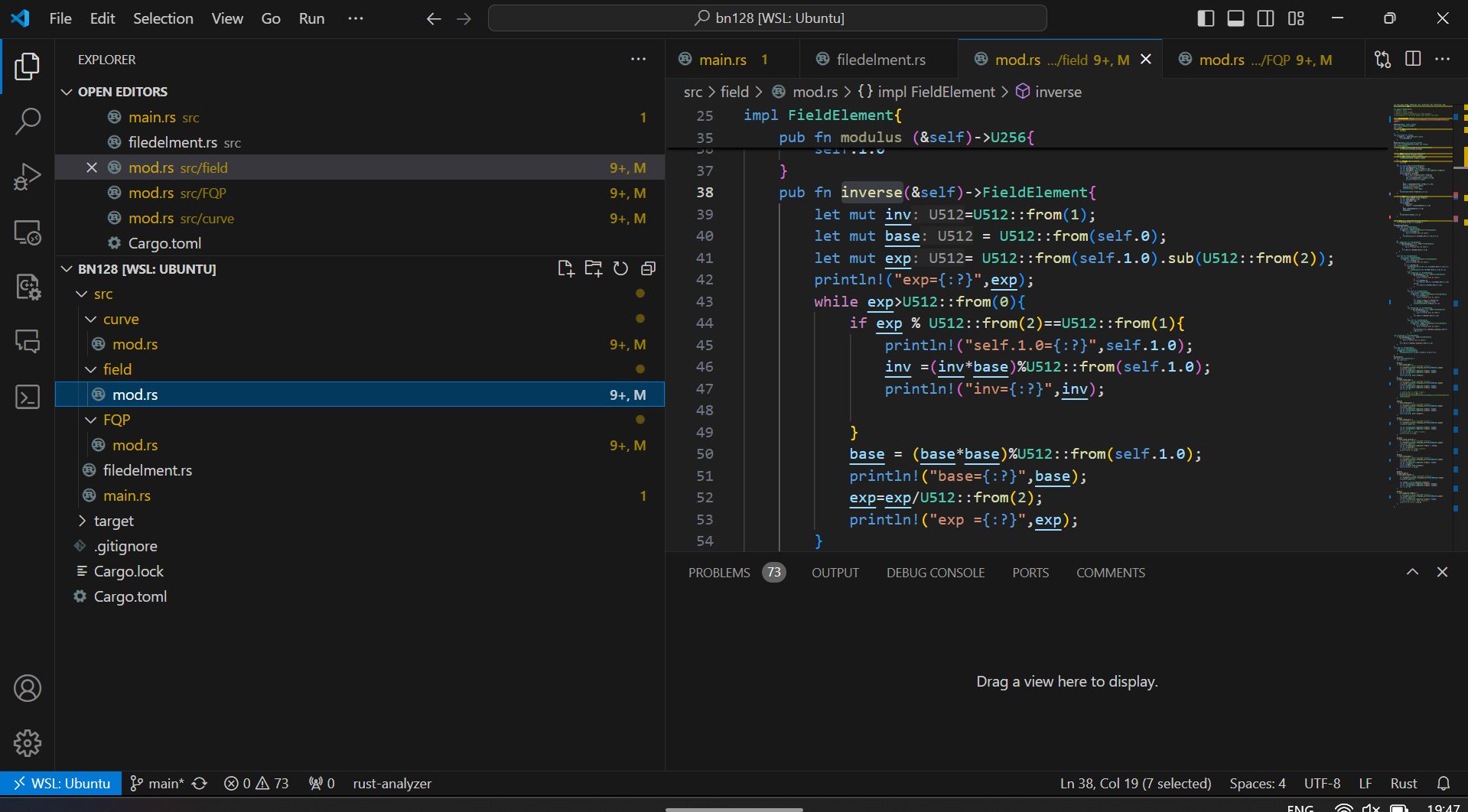Open source control changes icon in editor
Screen dimensions: 1468x812
pyautogui.click(x=1382, y=59)
